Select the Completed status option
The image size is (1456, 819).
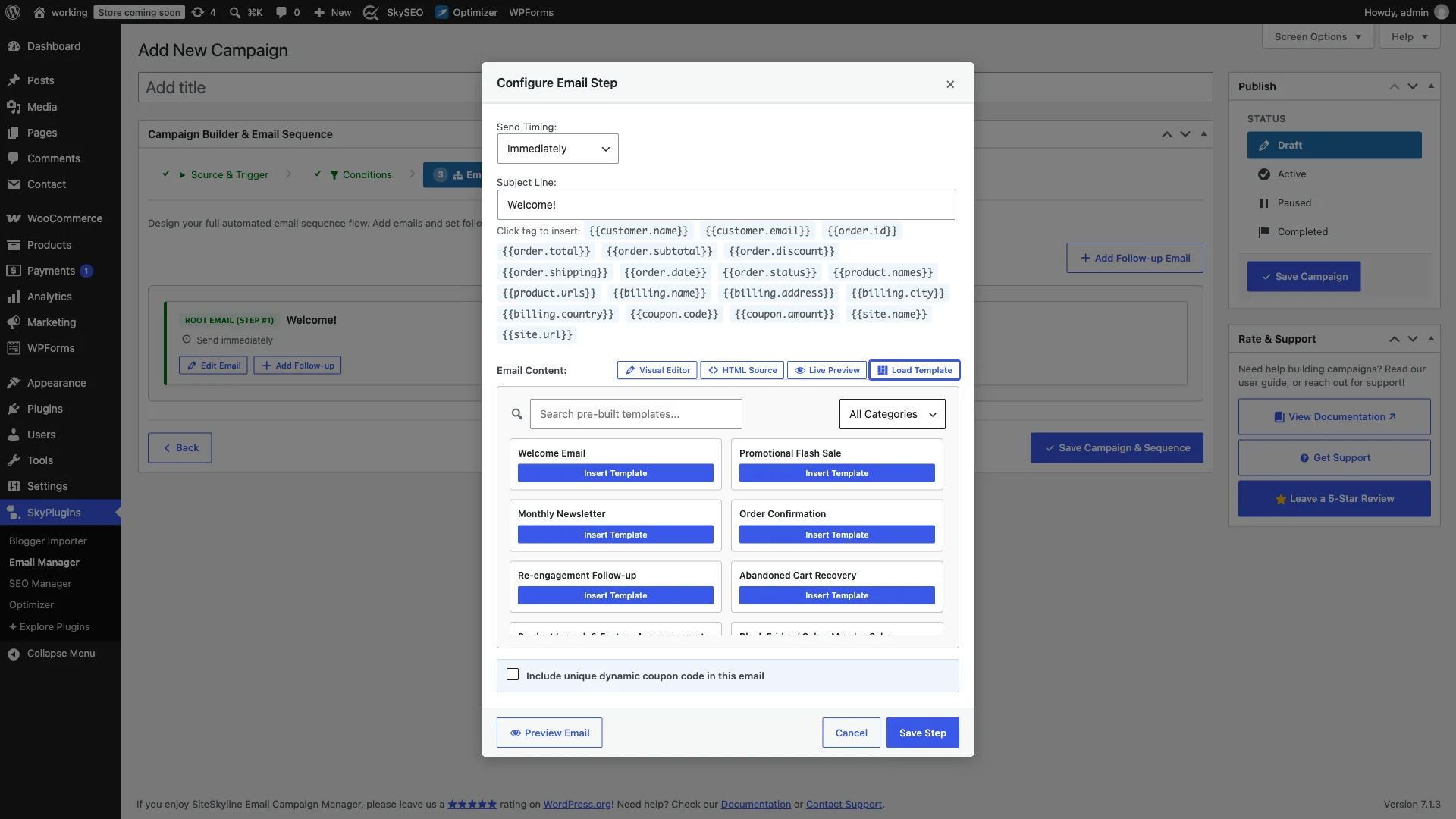(1334, 231)
